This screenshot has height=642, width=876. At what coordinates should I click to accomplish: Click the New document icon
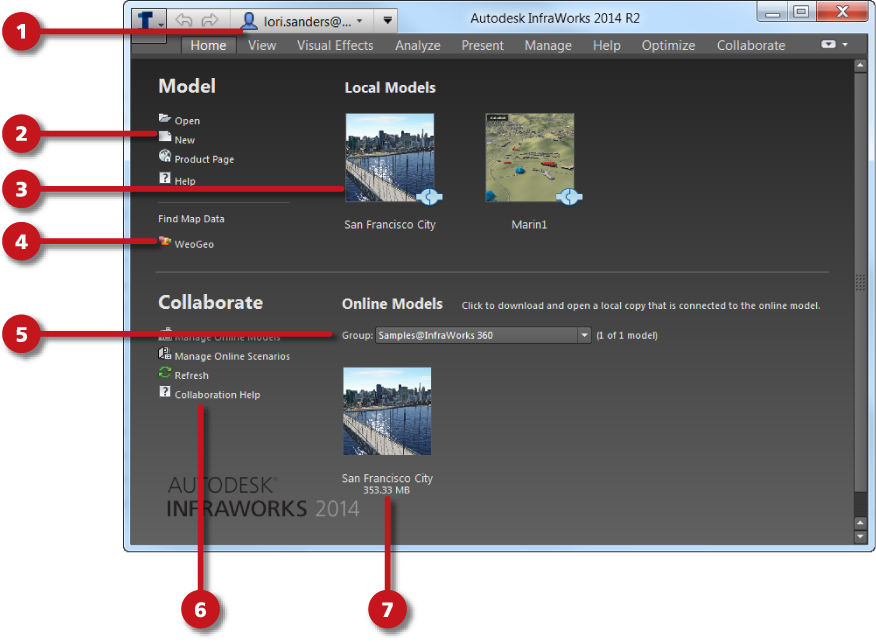point(165,136)
